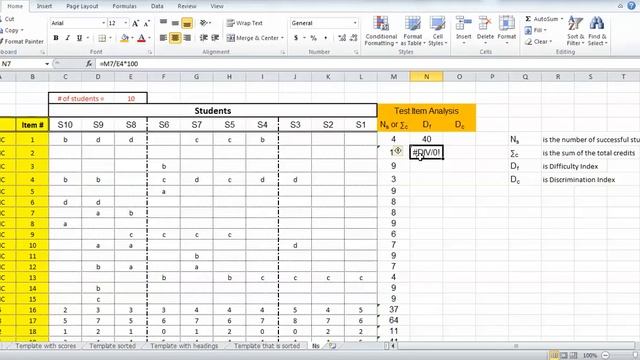This screenshot has height=360, width=640.
Task: Open the View ribbon tab
Action: pyautogui.click(x=217, y=6)
